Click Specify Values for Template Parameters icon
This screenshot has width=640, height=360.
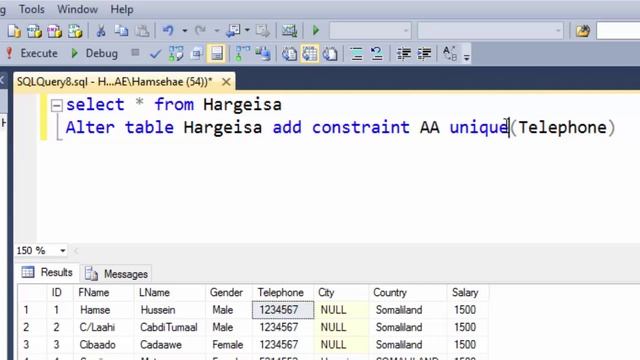pyautogui.click(x=450, y=53)
